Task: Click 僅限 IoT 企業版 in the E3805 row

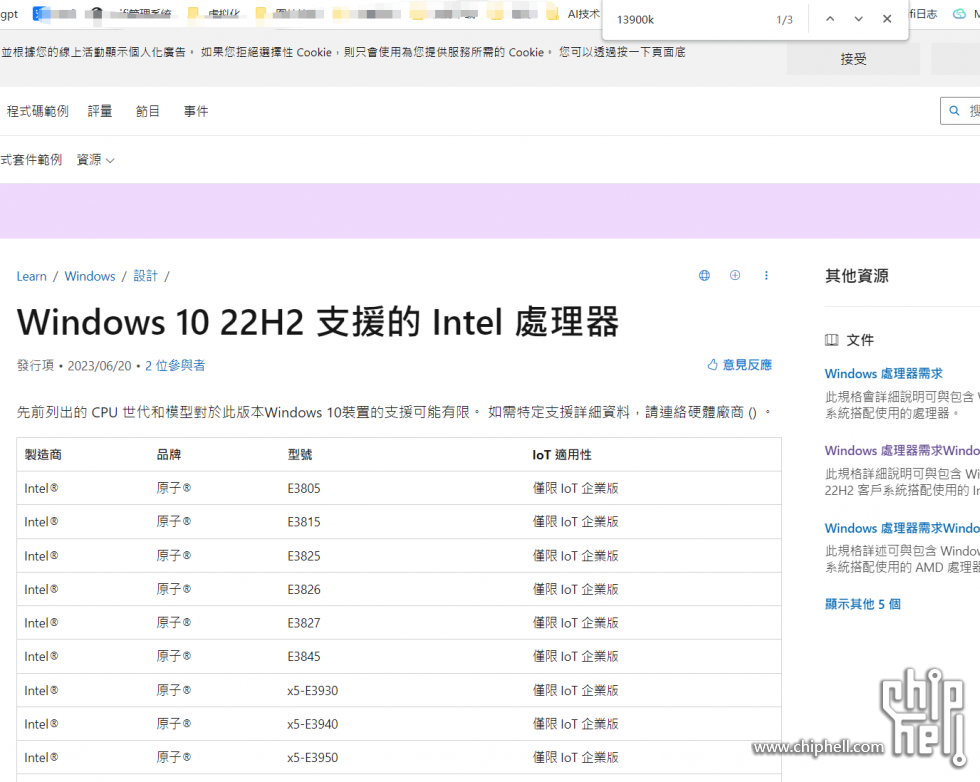Action: point(575,489)
